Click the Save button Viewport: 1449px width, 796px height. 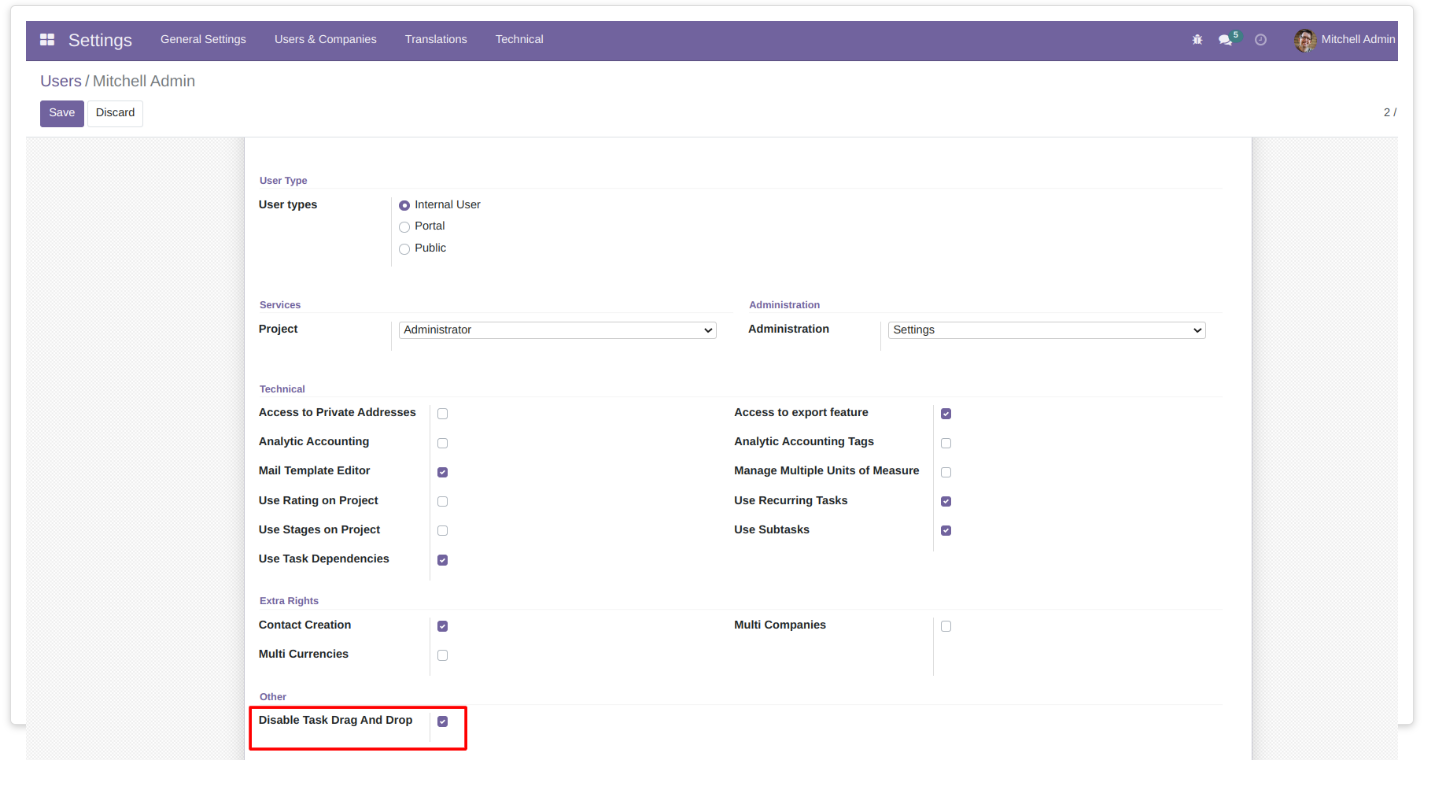tap(62, 113)
